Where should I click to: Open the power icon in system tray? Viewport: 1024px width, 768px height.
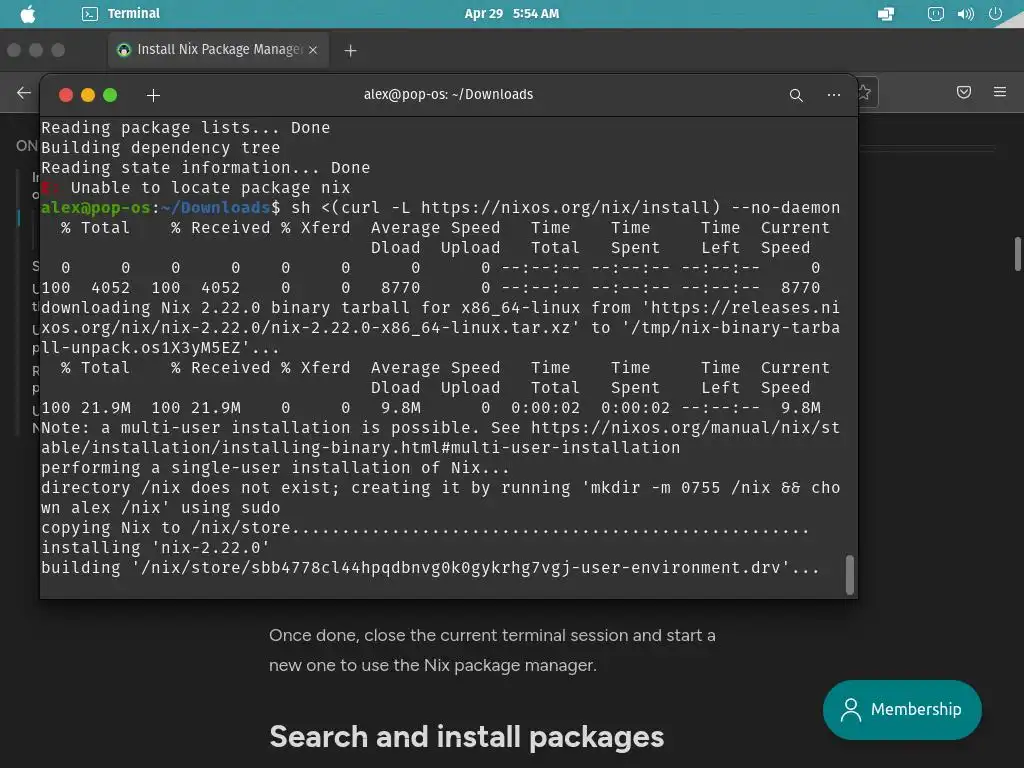995,14
